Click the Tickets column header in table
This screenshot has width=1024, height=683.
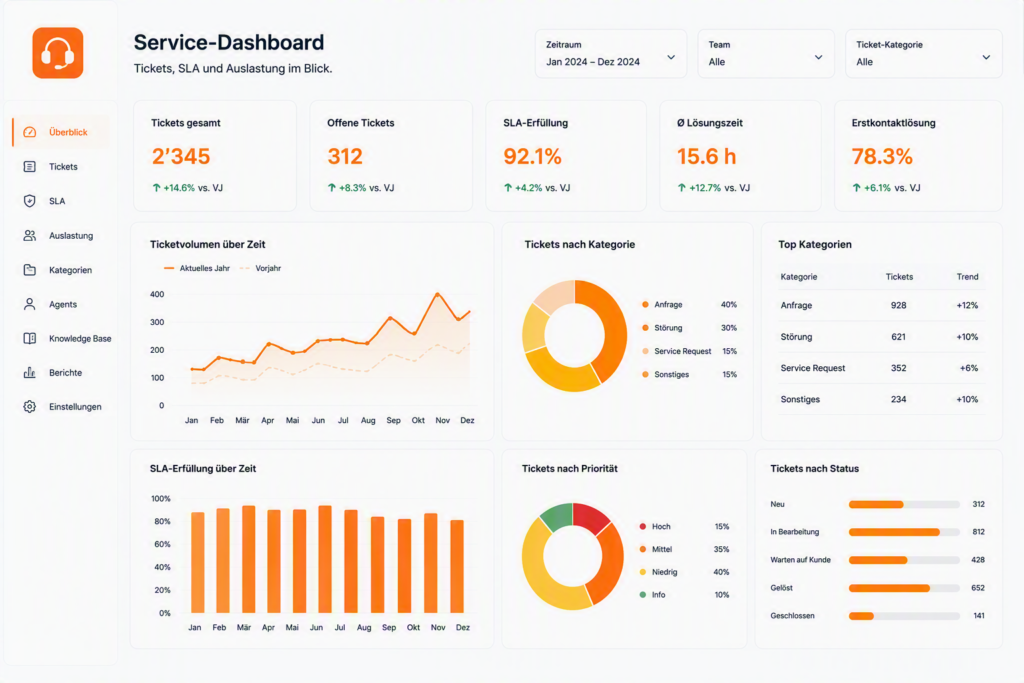click(x=899, y=277)
